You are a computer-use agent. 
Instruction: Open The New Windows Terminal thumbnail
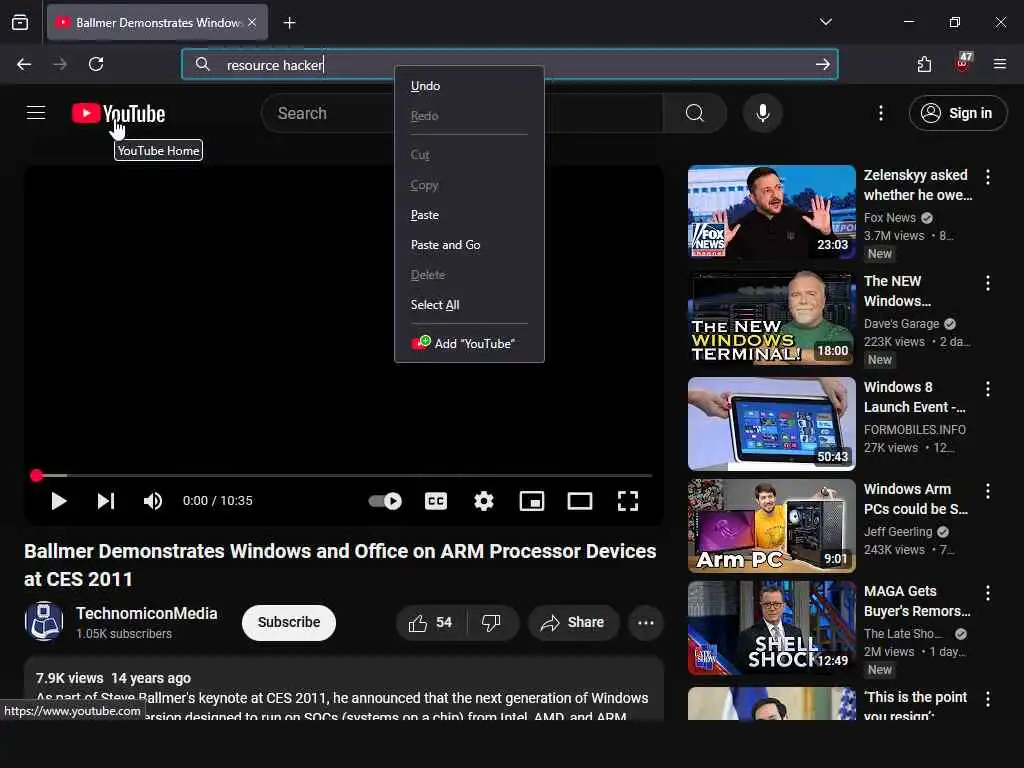point(771,318)
